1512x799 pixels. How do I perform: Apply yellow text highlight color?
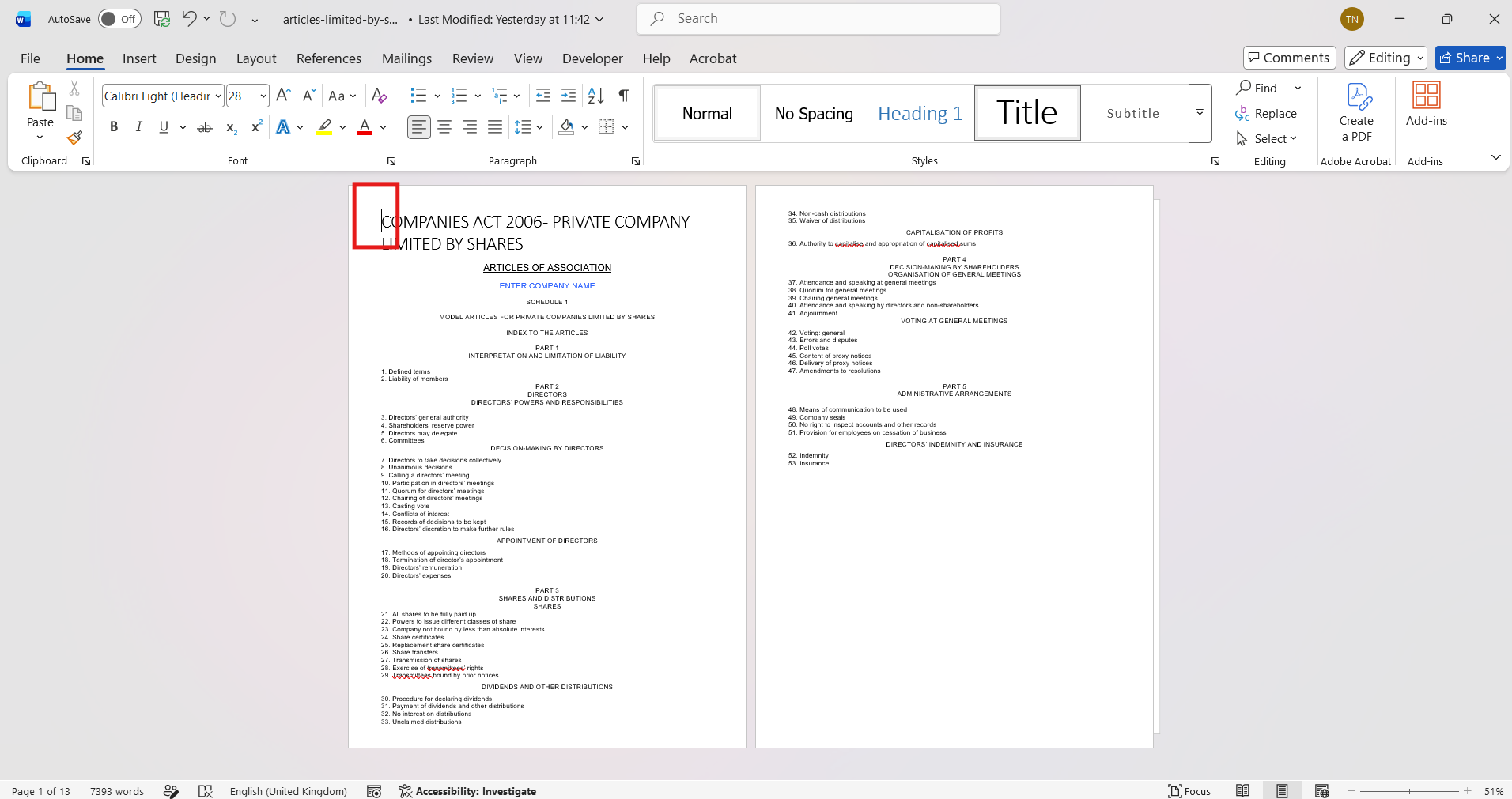tap(324, 127)
